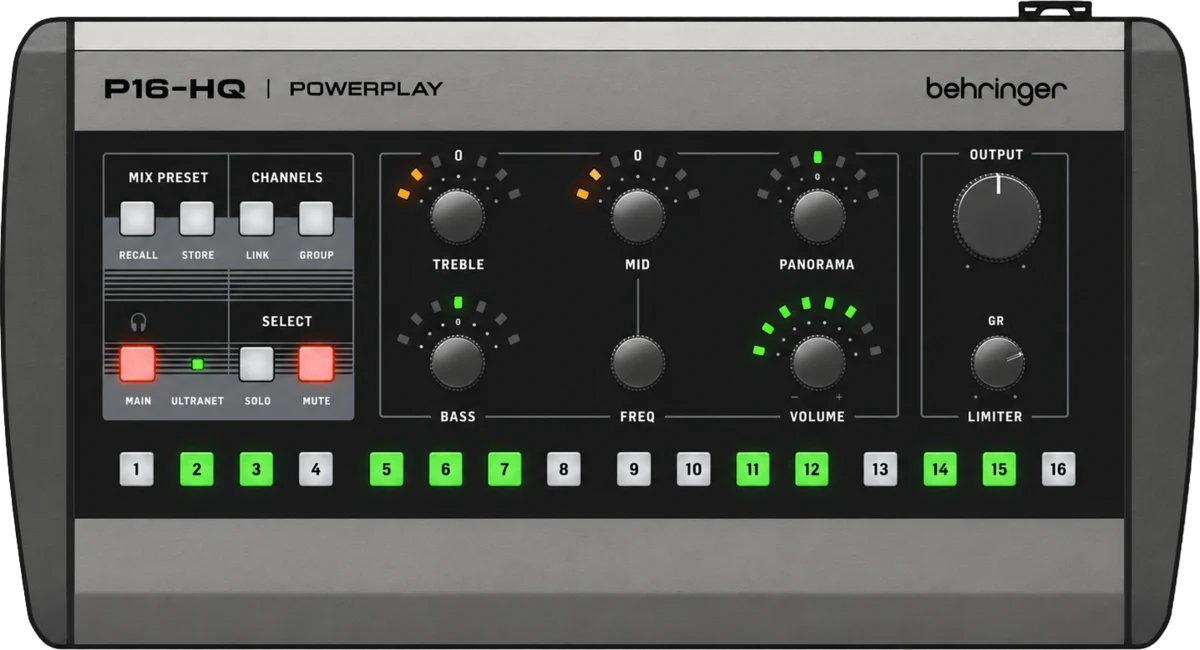
Task: Click the OUTPUT label
Action: [996, 155]
